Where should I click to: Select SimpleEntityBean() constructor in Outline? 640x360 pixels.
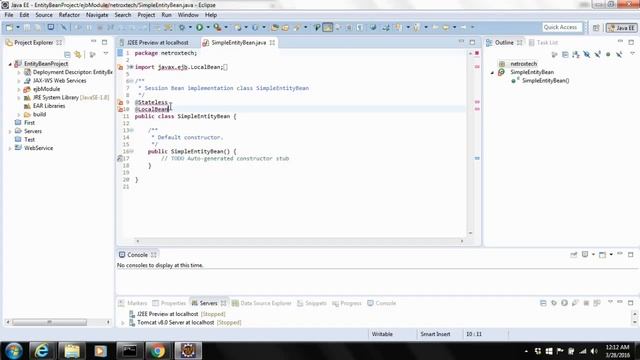(540, 81)
